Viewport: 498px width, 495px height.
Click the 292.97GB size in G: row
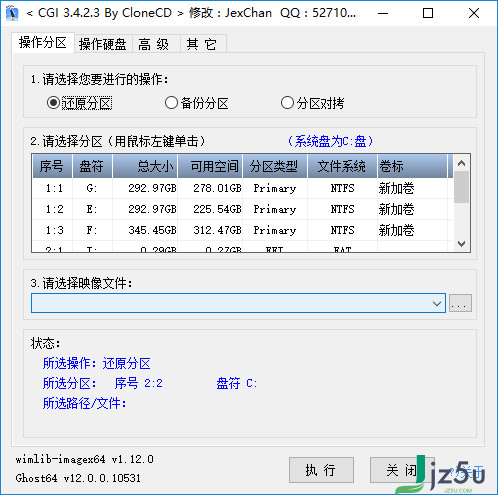click(x=152, y=188)
